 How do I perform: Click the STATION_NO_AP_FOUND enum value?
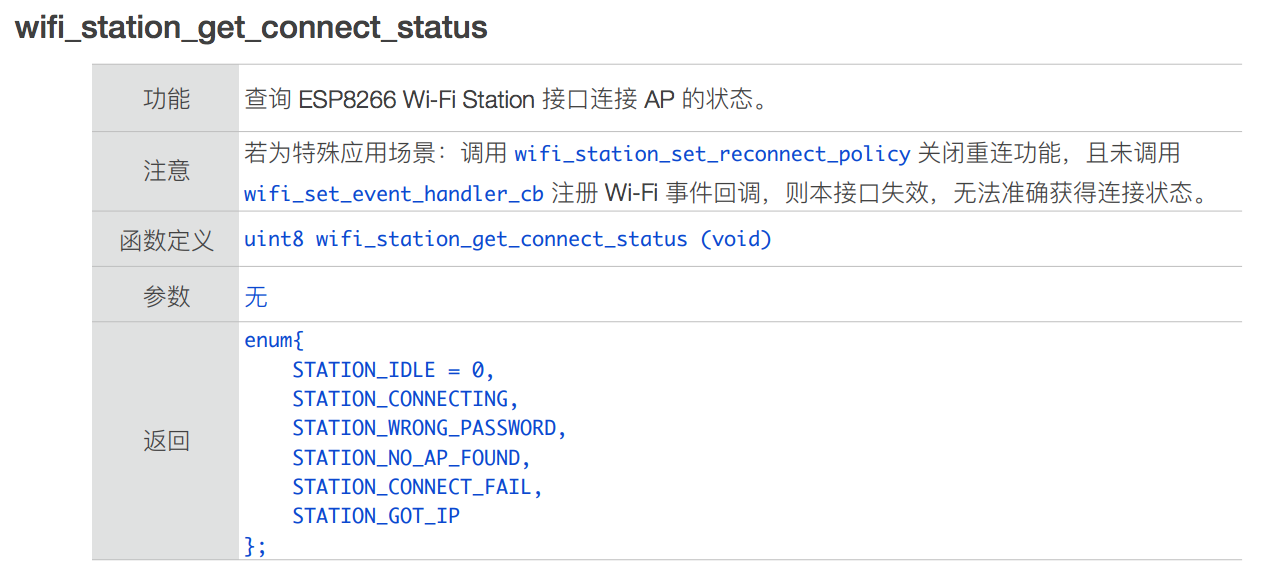pyautogui.click(x=411, y=458)
